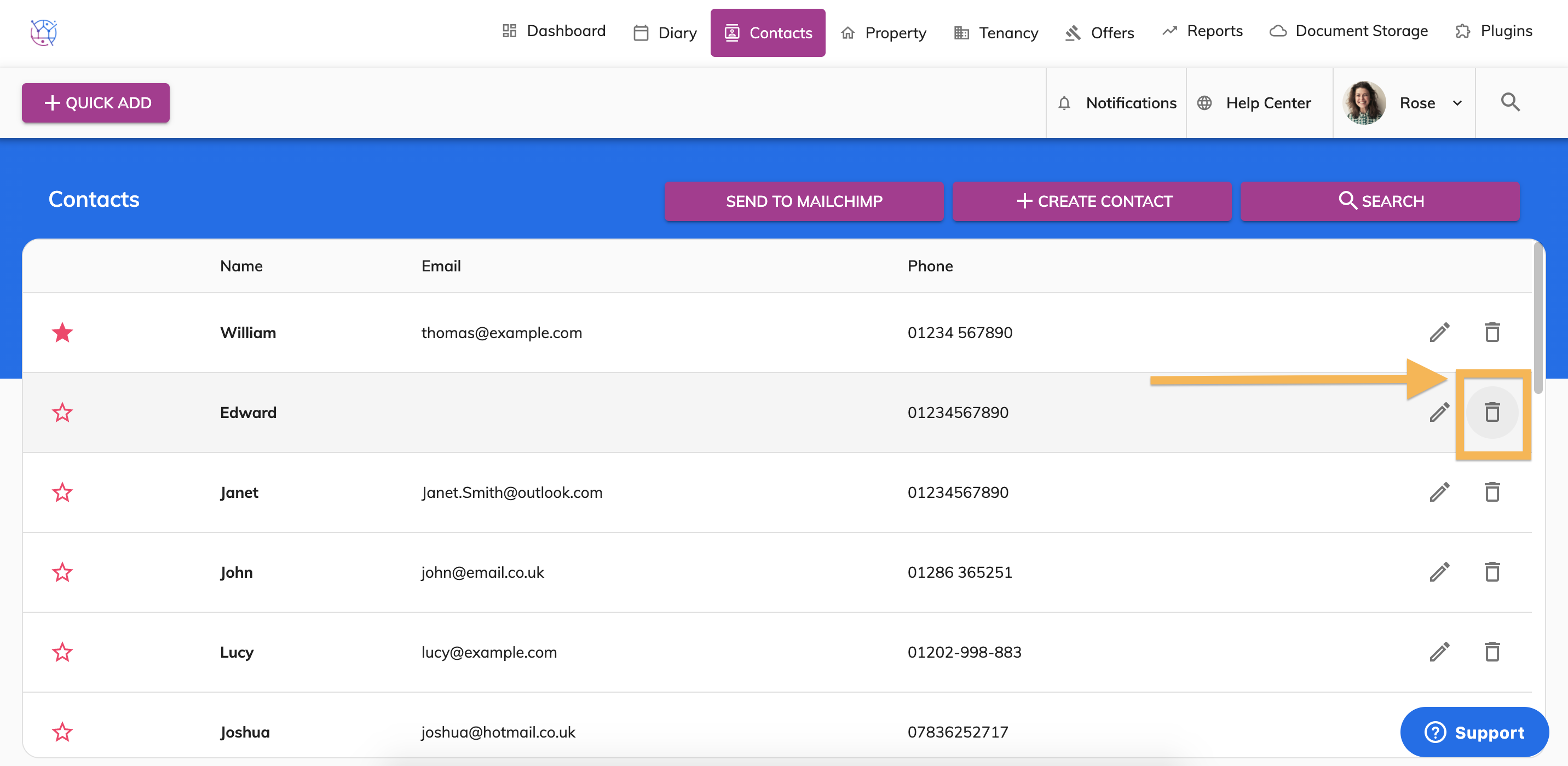
Task: Go to the Property tab
Action: 883,33
